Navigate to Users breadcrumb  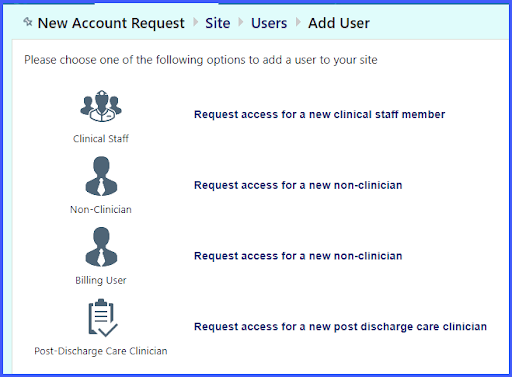[x=269, y=23]
